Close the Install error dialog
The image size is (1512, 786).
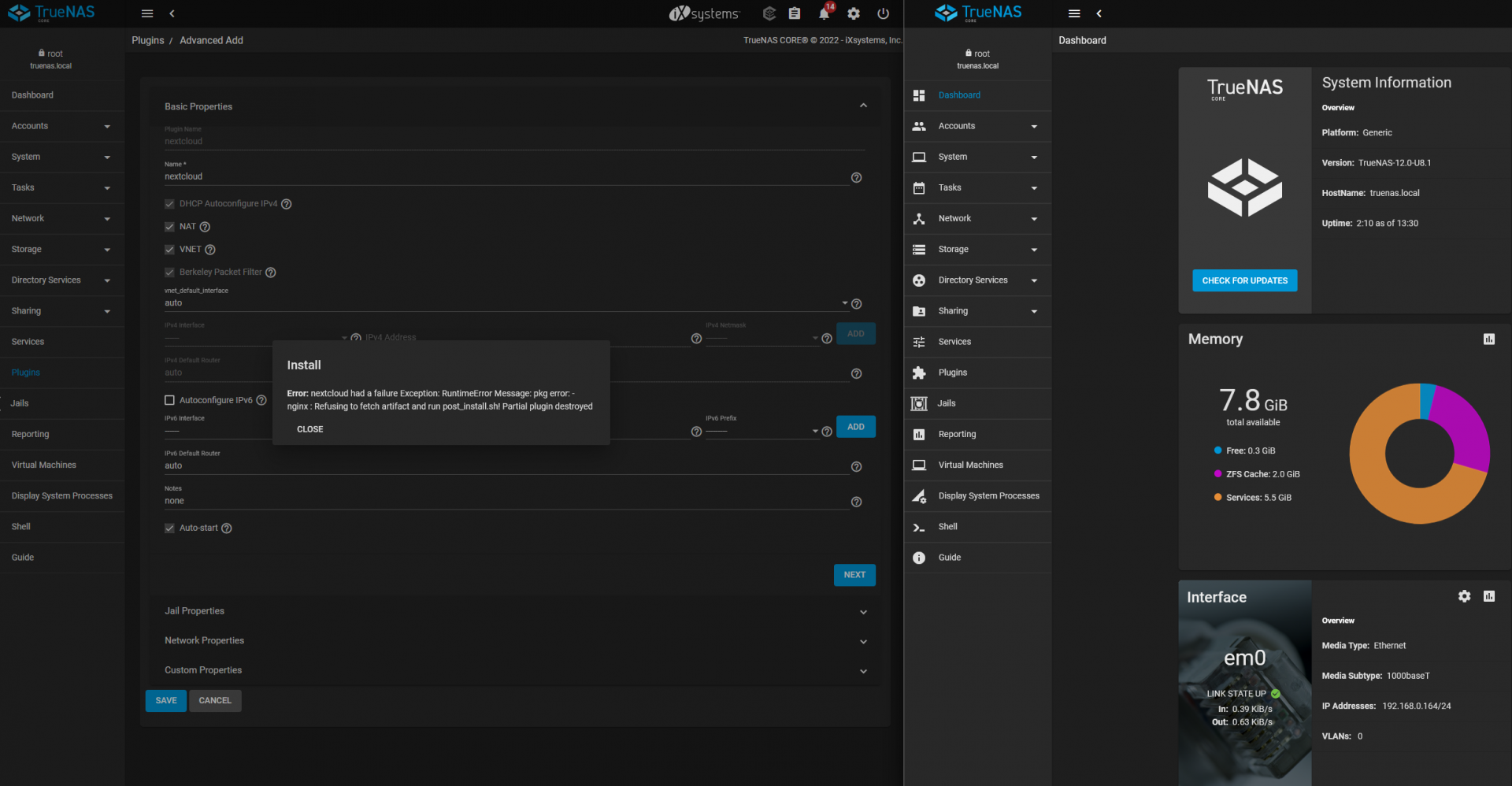309,429
